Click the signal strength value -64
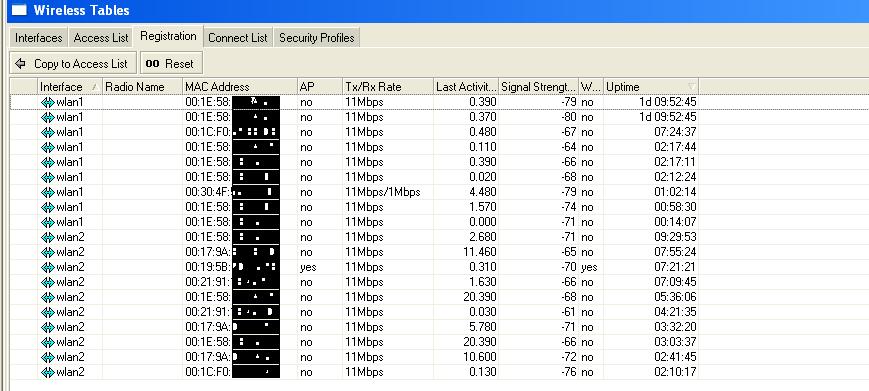The image size is (869, 391). (x=568, y=147)
